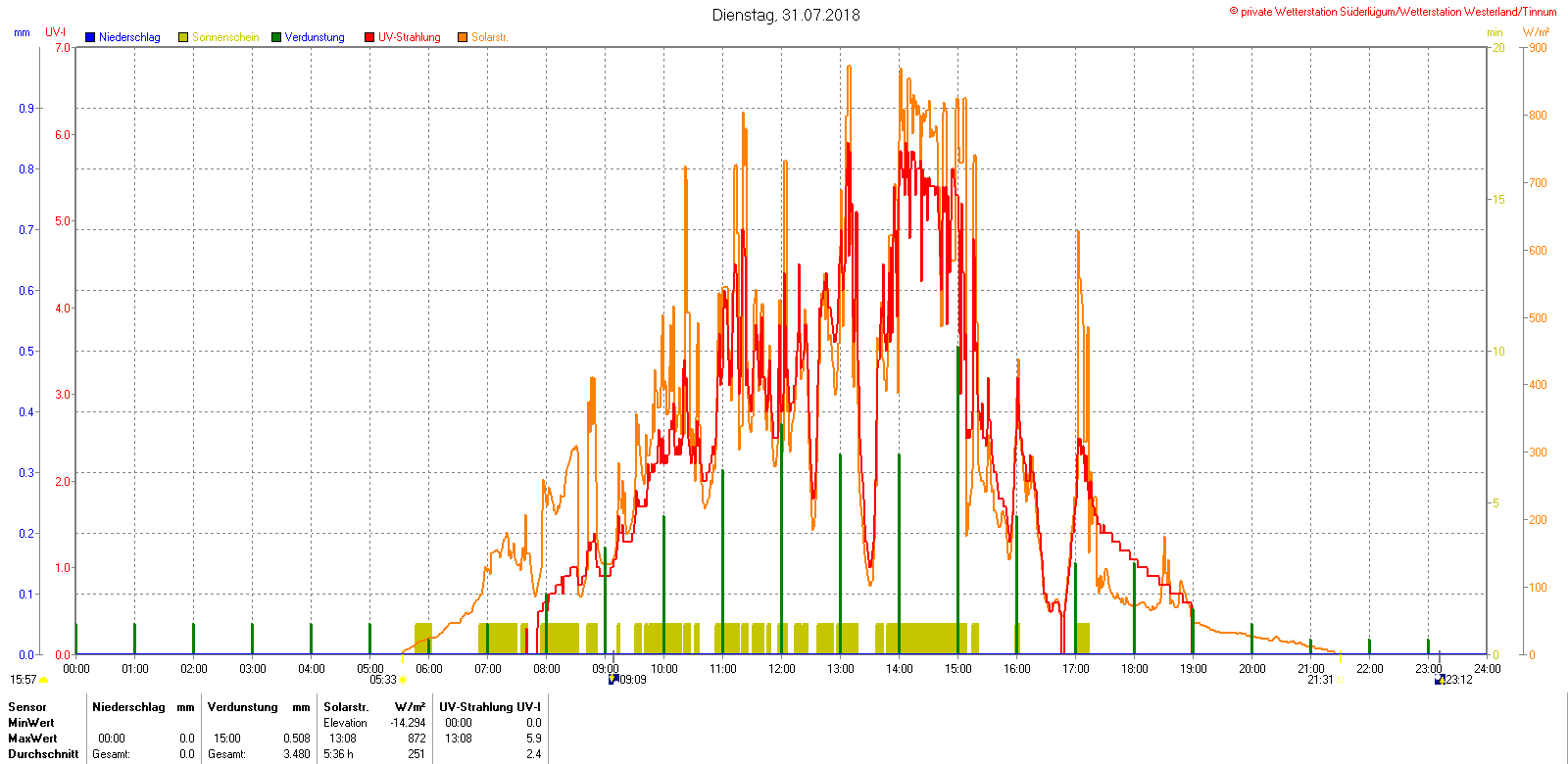Click the Elevation label in the table
Image resolution: width=1568 pixels, height=764 pixels.
346,723
